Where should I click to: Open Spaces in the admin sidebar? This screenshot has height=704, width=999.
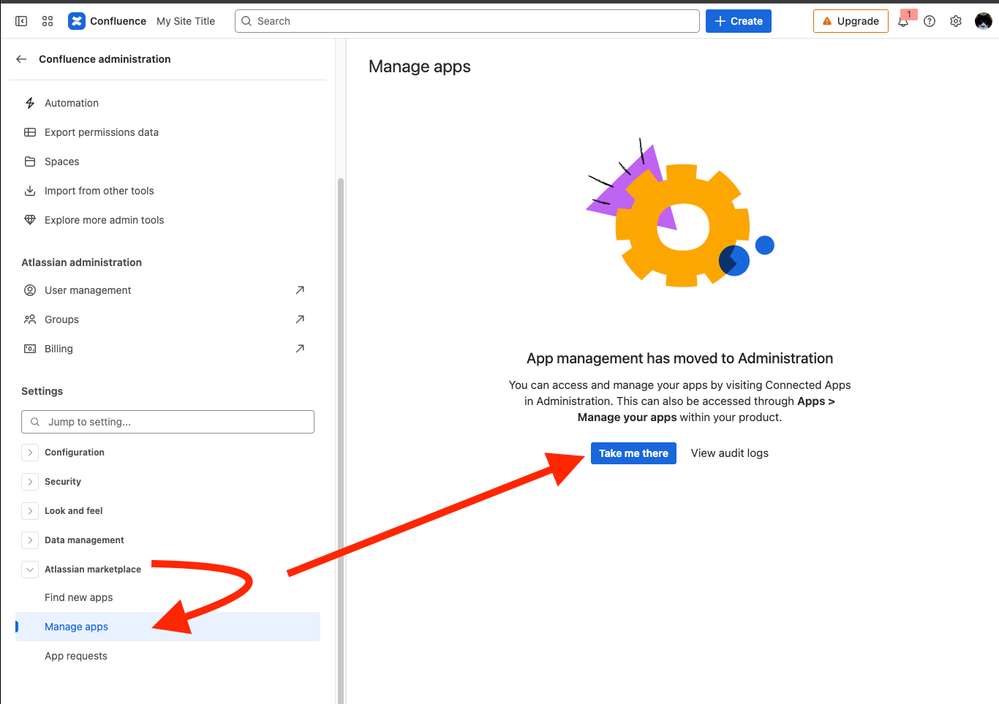tap(62, 162)
